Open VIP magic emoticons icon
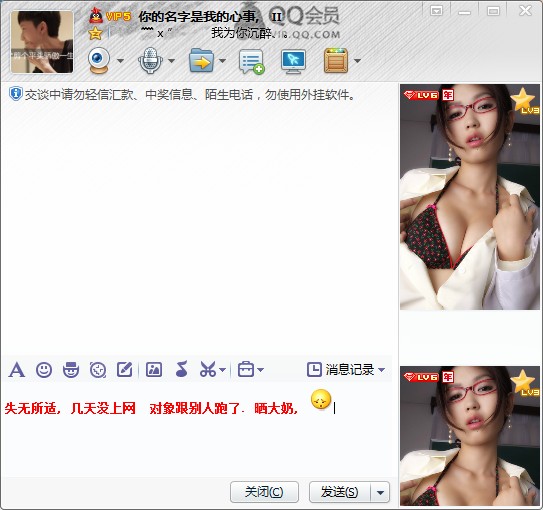543x510 pixels. click(71, 370)
